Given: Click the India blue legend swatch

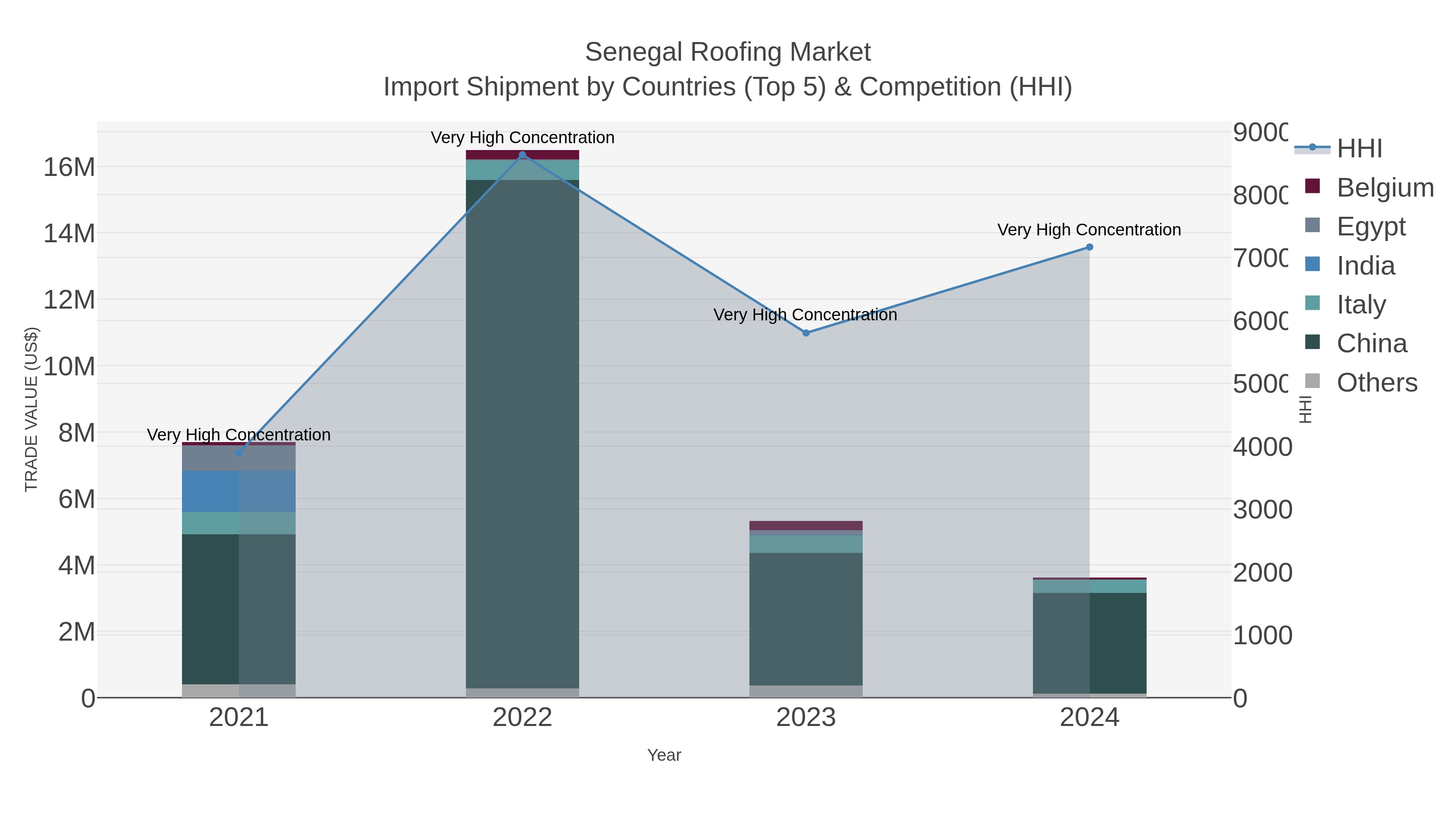Looking at the screenshot, I should coord(1312,264).
